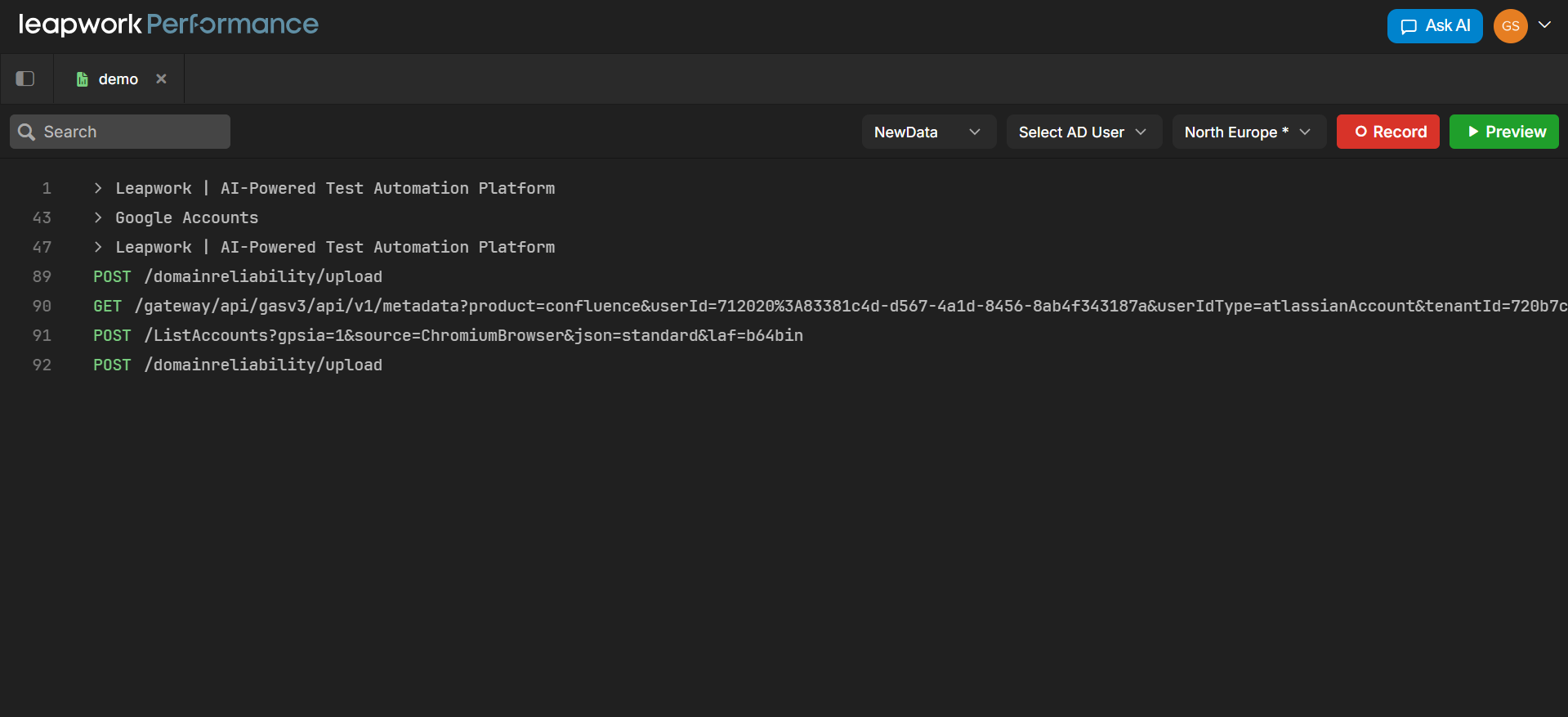Screen dimensions: 1568x717
Task: Run the Preview button
Action: (1503, 132)
